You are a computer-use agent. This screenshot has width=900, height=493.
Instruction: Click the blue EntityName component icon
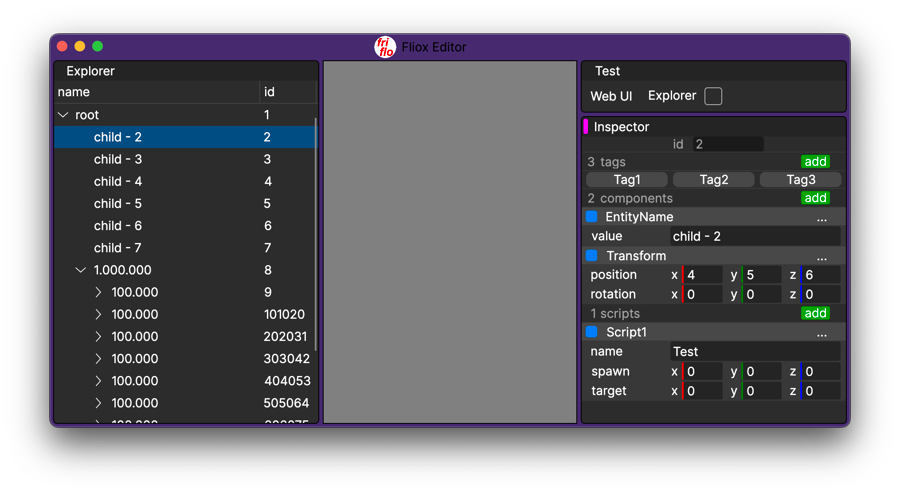[592, 217]
